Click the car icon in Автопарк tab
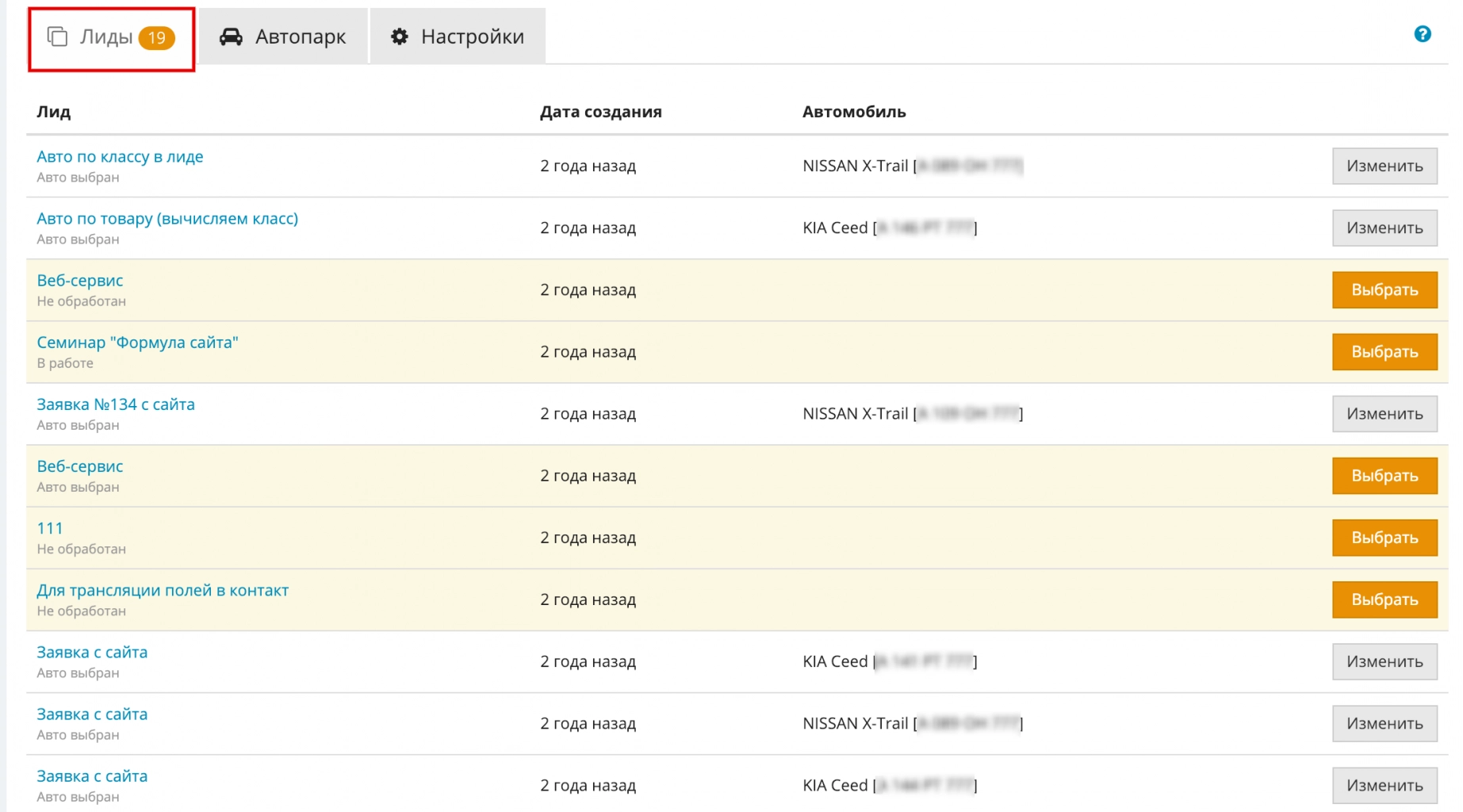Screen dimensions: 1463x812 tap(231, 37)
